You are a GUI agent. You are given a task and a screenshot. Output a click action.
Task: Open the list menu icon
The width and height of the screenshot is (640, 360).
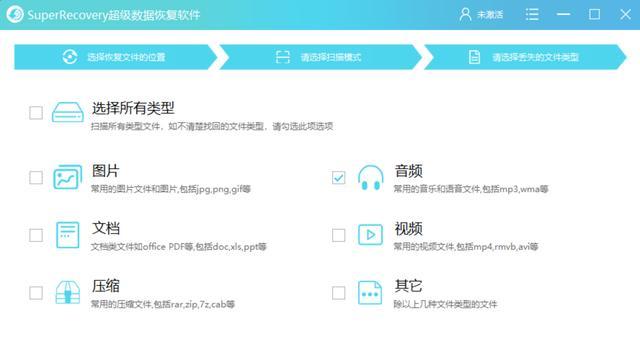pos(532,15)
